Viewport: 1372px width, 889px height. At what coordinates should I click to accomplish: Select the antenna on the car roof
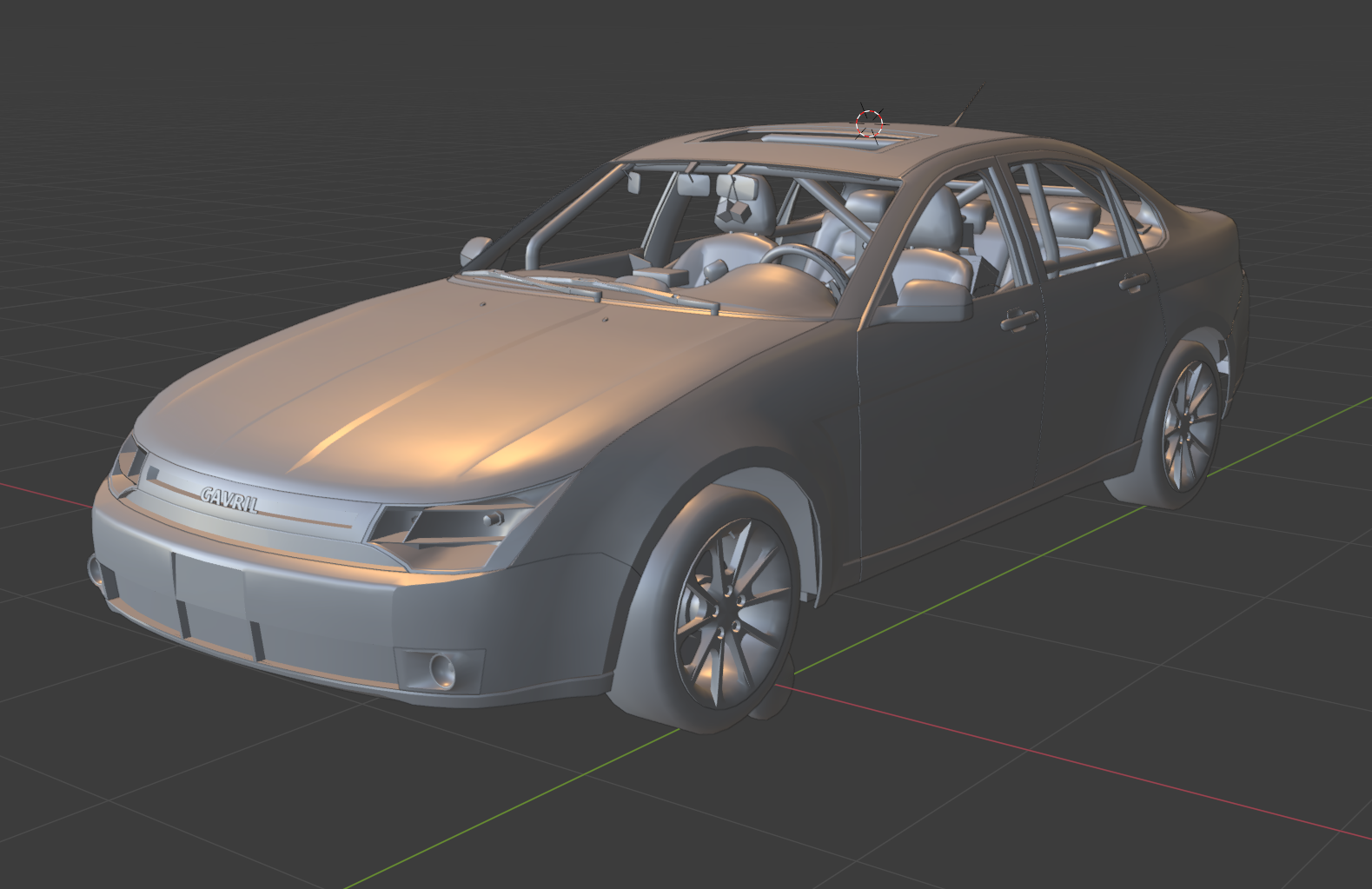click(967, 105)
